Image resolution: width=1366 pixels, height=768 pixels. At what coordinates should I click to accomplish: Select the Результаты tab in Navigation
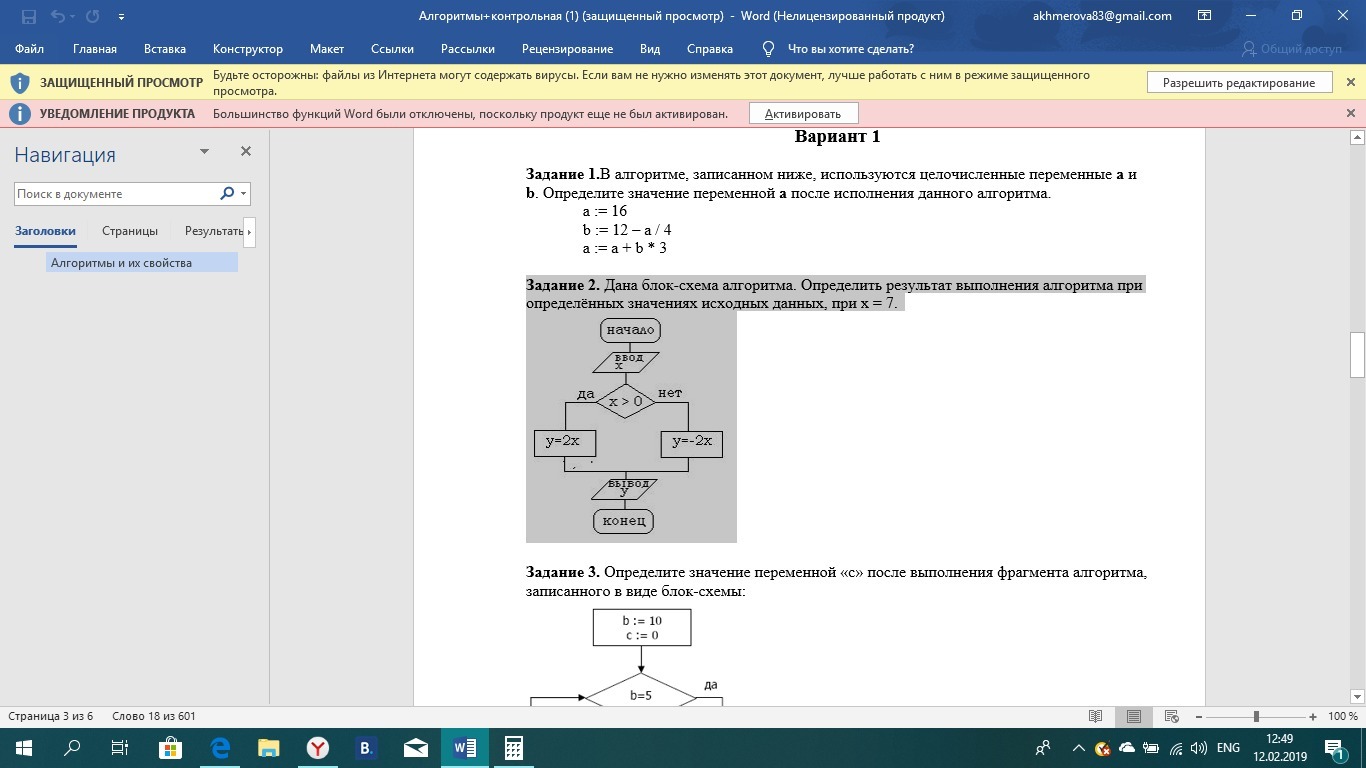tap(214, 231)
